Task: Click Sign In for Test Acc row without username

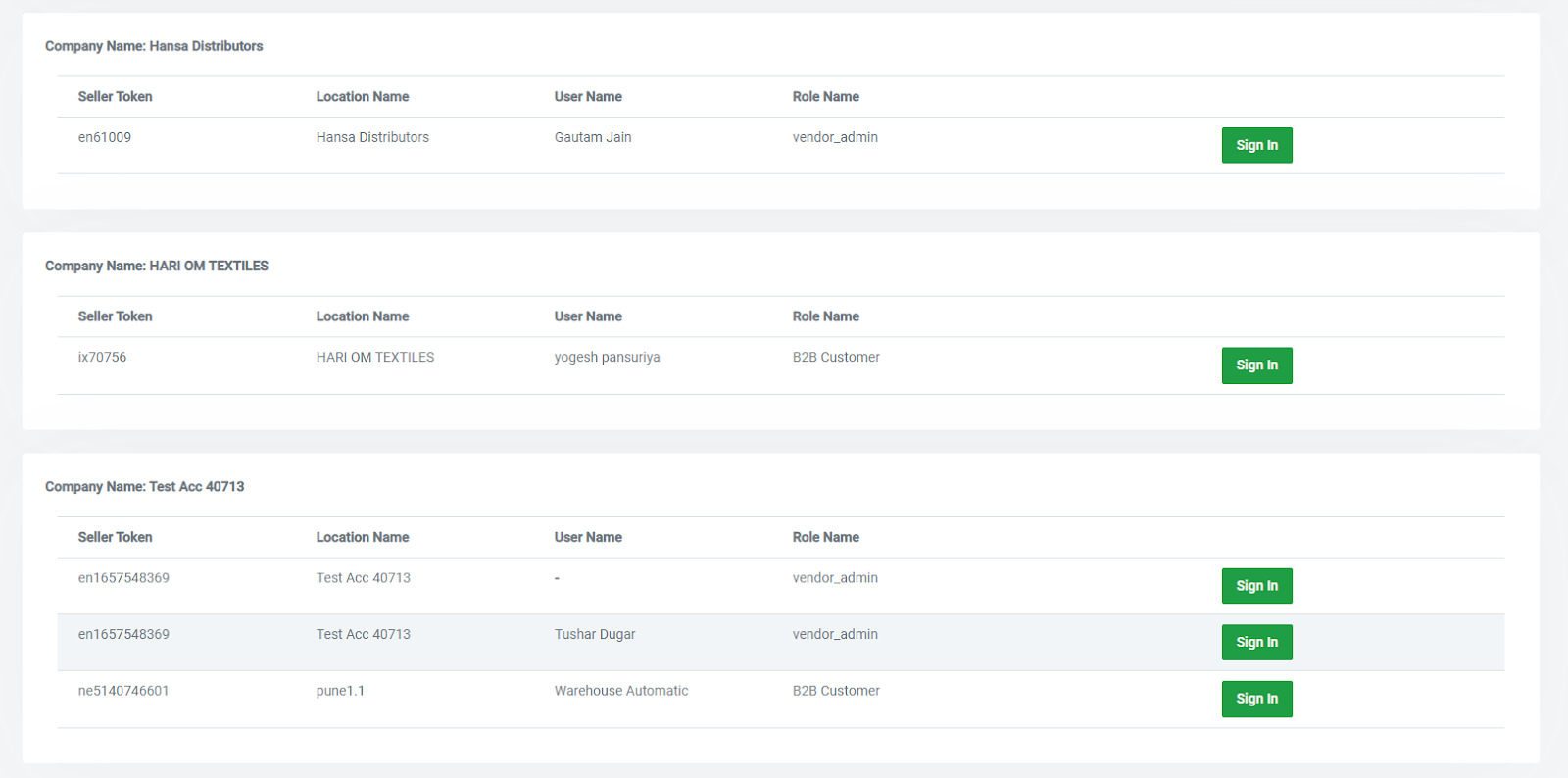Action: coord(1256,586)
